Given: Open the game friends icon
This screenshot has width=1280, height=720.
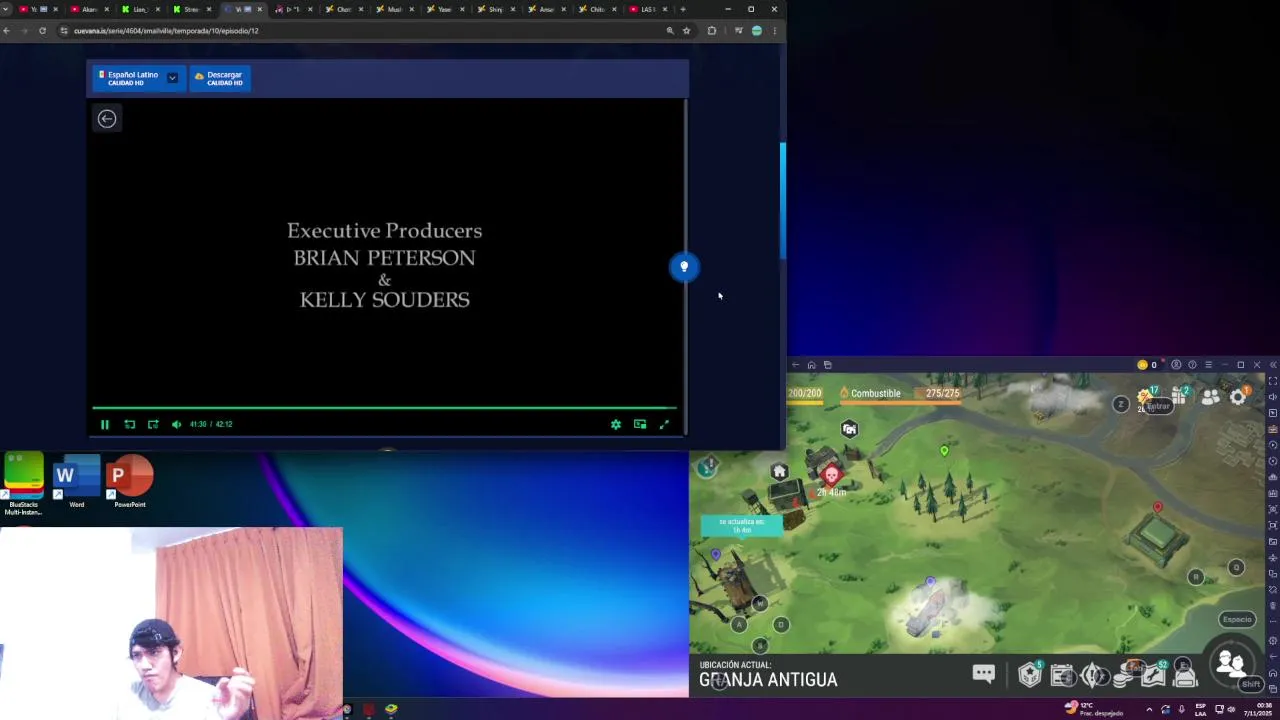Looking at the screenshot, I should click(x=1211, y=397).
